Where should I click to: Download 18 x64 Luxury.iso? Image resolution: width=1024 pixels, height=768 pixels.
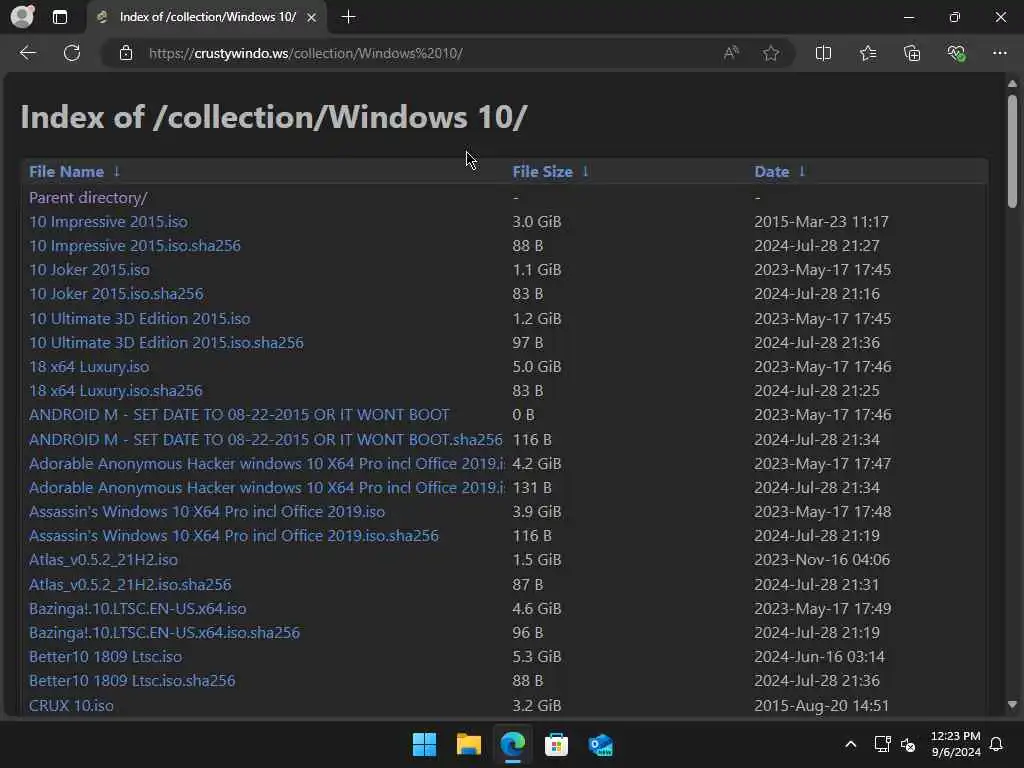89,366
